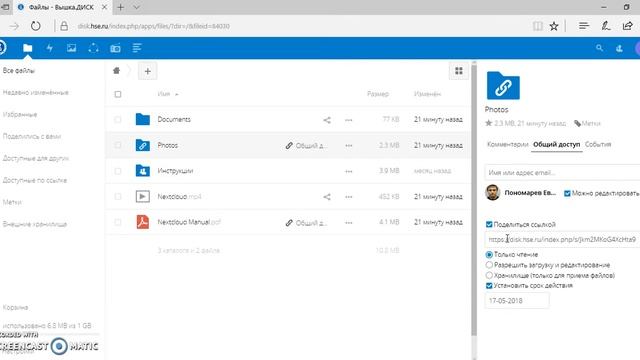Click share icon for Documents folder

tap(327, 120)
